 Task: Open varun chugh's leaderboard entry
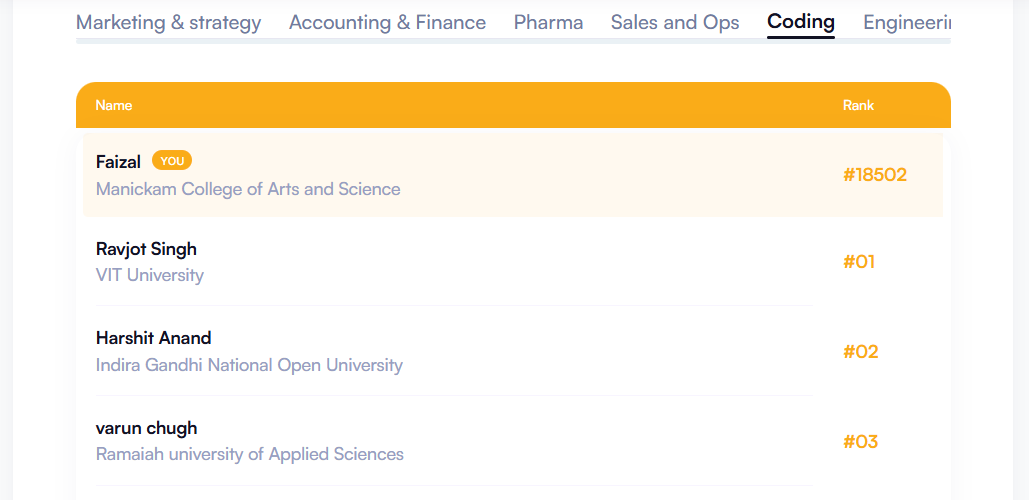[146, 428]
